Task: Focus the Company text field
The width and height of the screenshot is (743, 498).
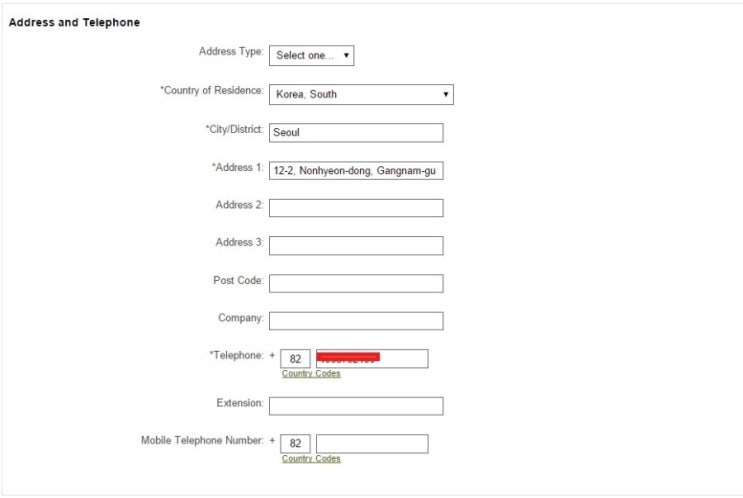Action: click(355, 321)
